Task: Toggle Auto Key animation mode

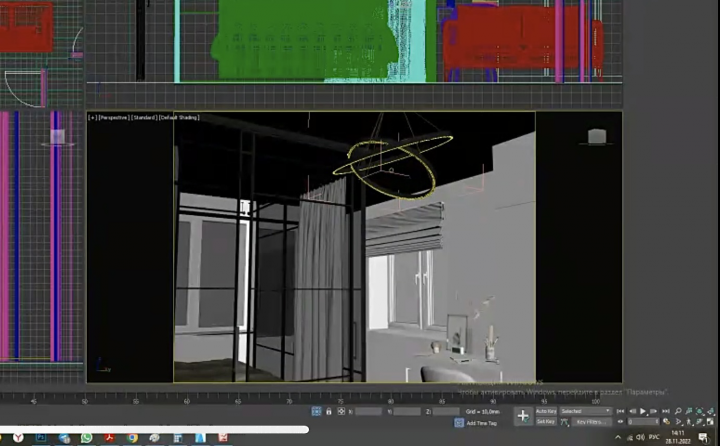Action: click(546, 411)
